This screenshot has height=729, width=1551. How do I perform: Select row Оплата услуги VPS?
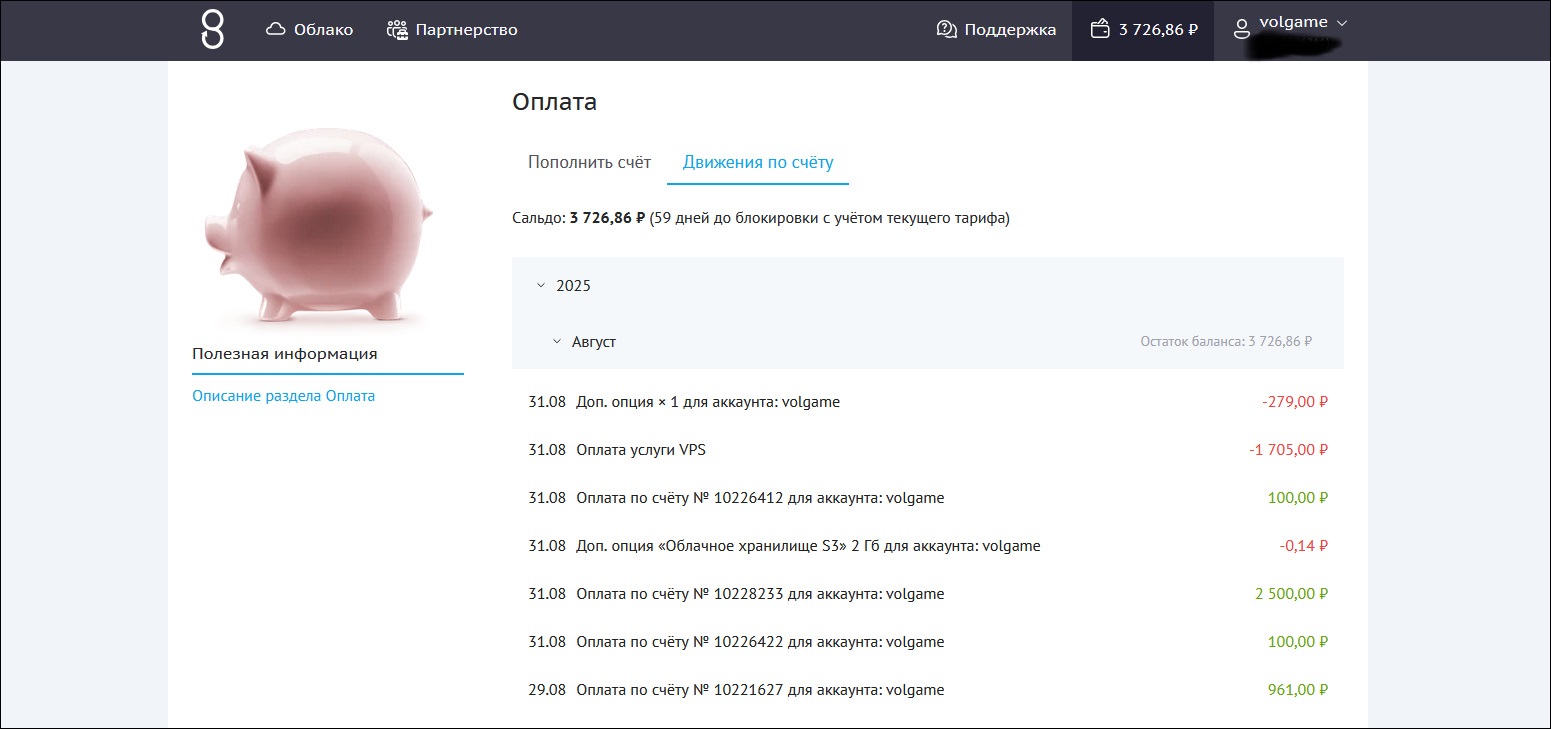pos(928,450)
